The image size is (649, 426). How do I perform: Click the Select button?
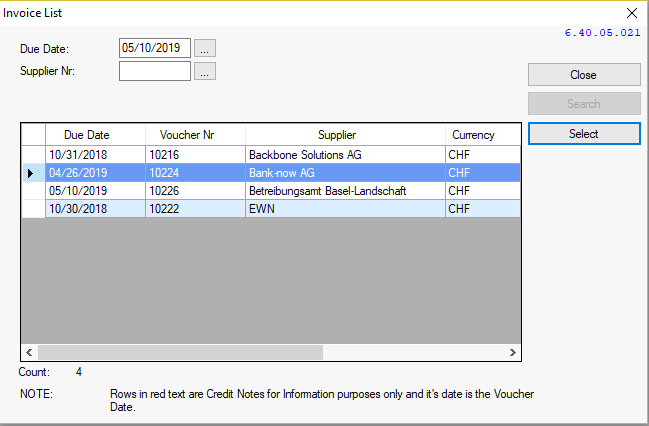coord(584,134)
